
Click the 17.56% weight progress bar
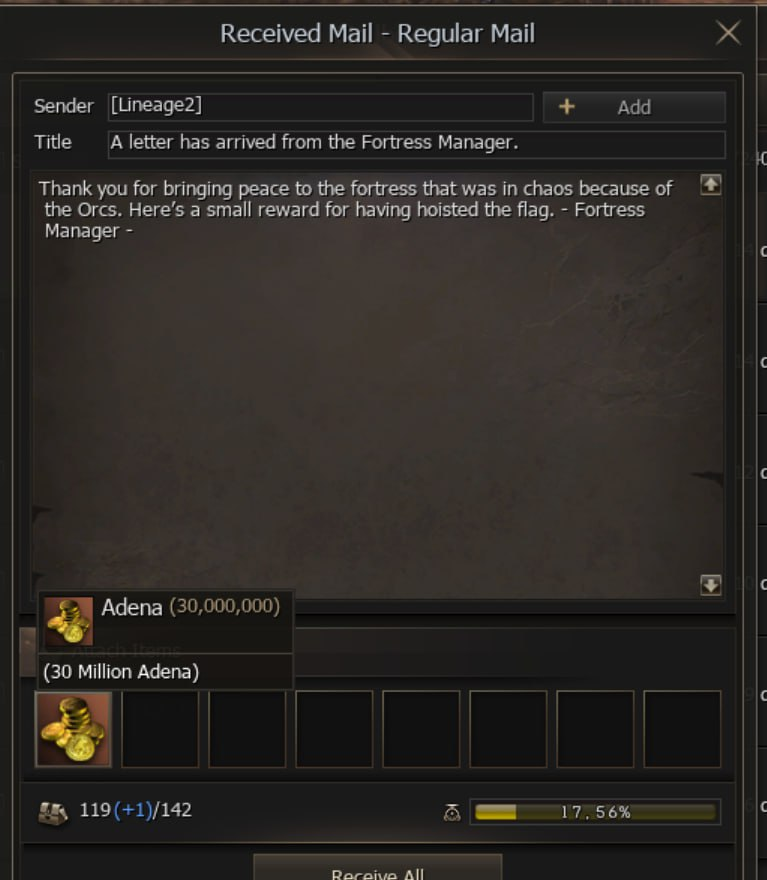[x=595, y=812]
